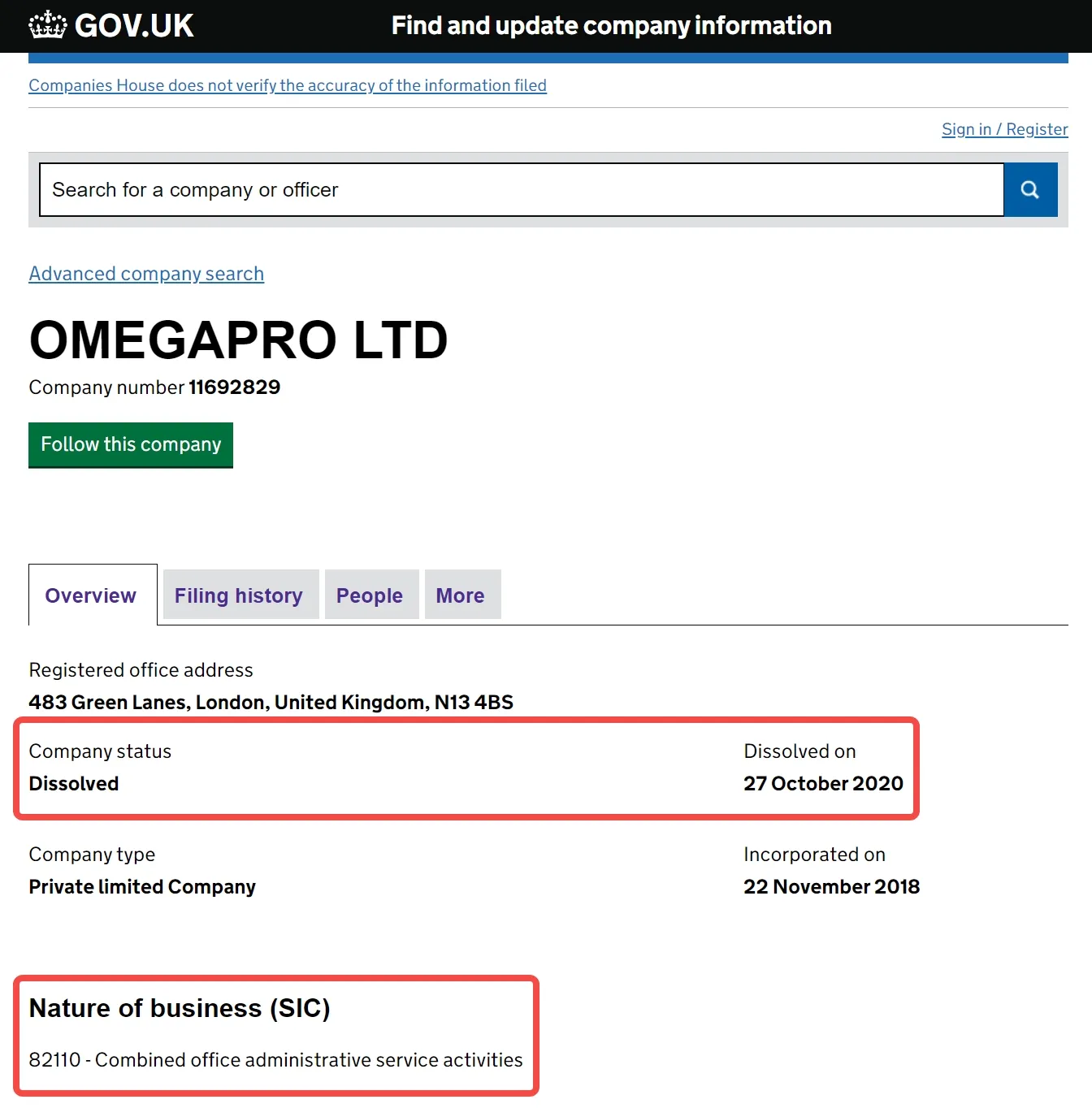
Task: Select the More tab
Action: [461, 595]
